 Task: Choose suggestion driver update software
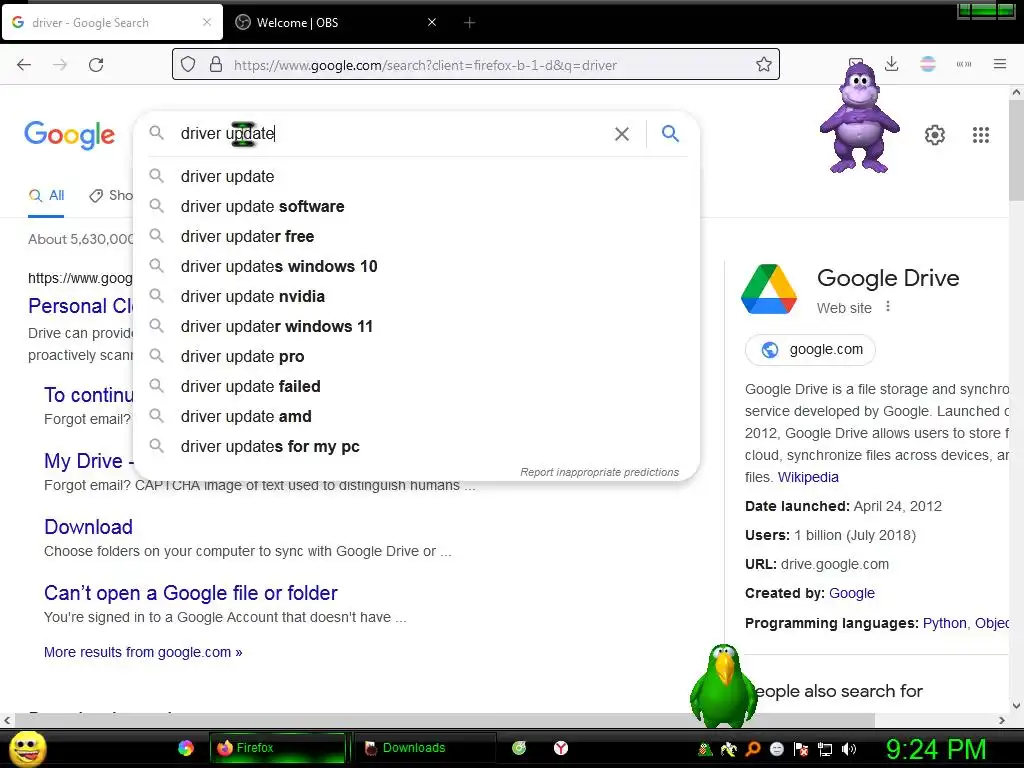(x=417, y=206)
